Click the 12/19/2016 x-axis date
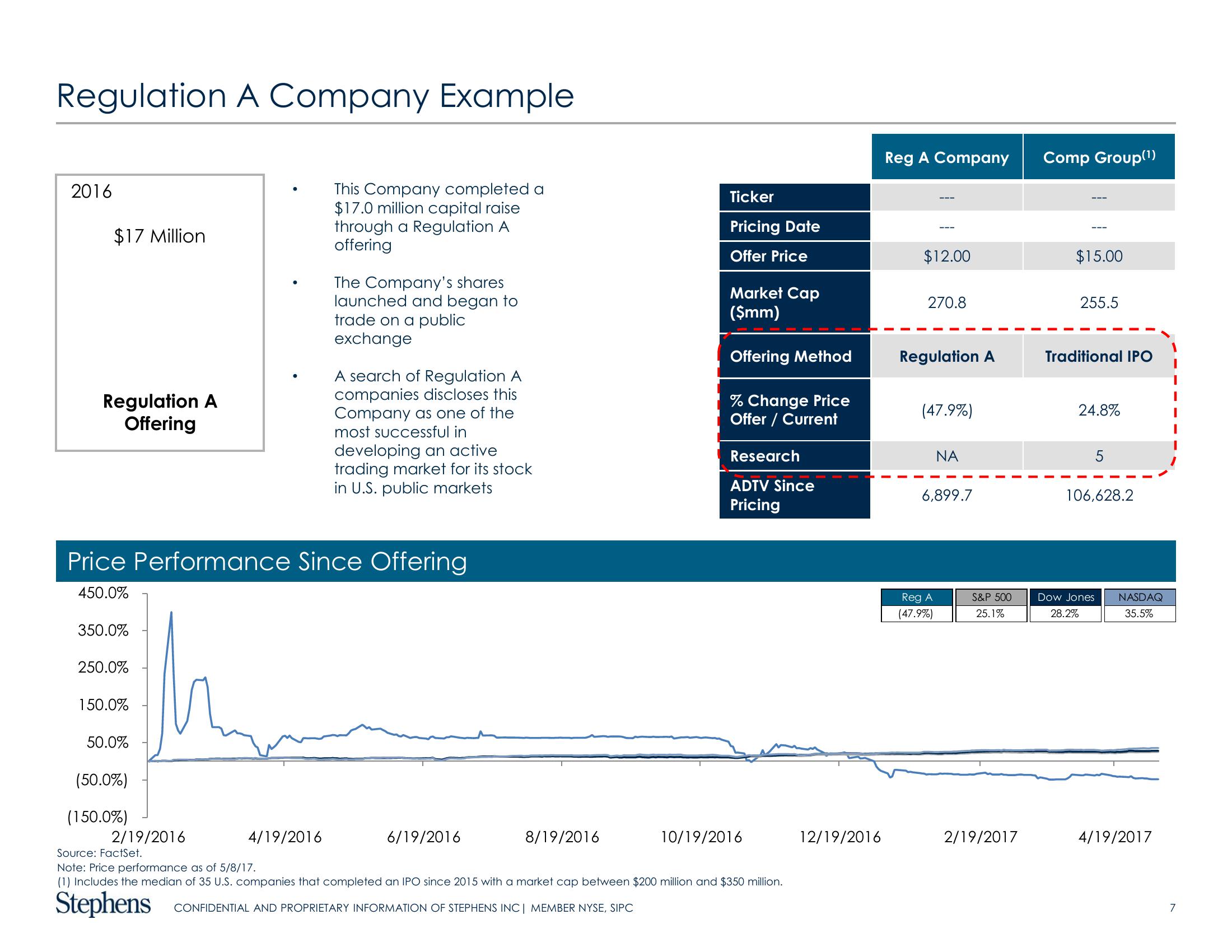1232x952 pixels. (x=840, y=837)
